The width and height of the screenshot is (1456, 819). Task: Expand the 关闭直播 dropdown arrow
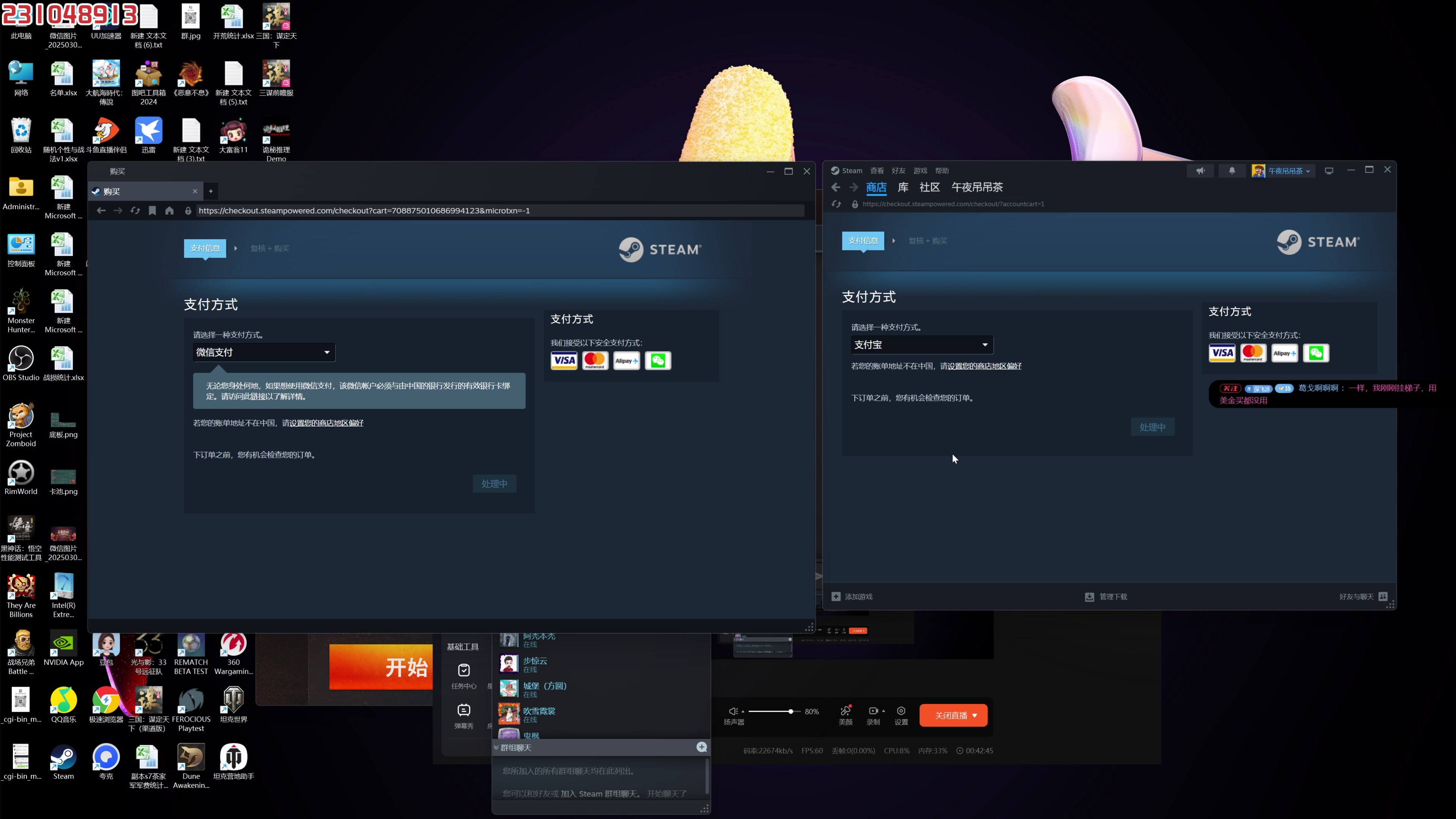[975, 715]
